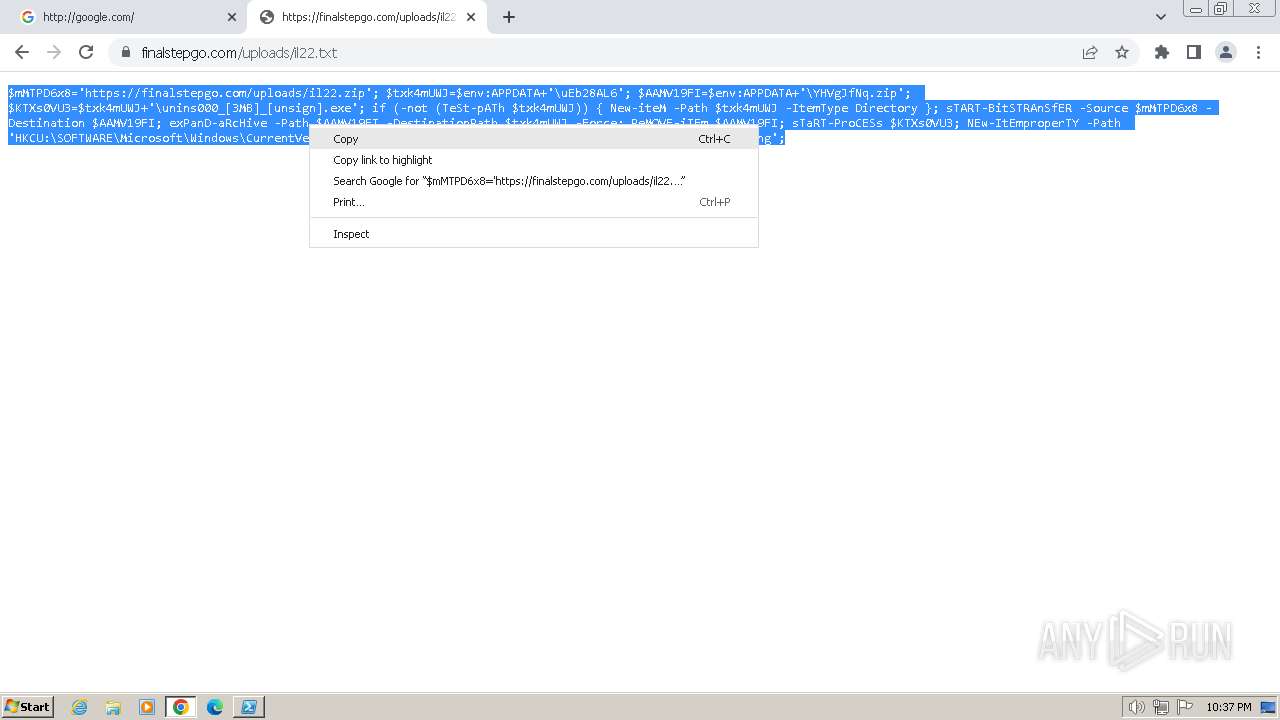The height and width of the screenshot is (720, 1280).
Task: Open the PowerShell taskbar icon
Action: (249, 707)
